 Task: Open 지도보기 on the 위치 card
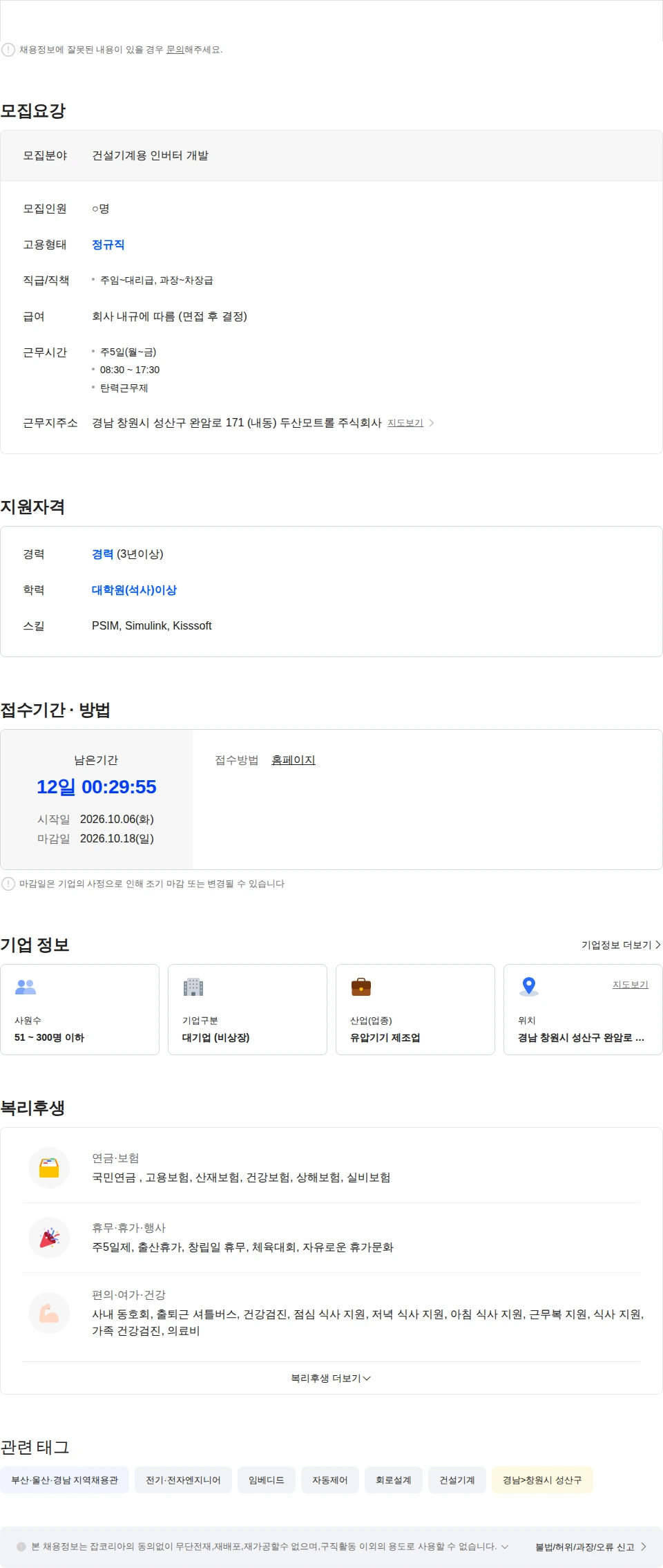click(x=631, y=985)
